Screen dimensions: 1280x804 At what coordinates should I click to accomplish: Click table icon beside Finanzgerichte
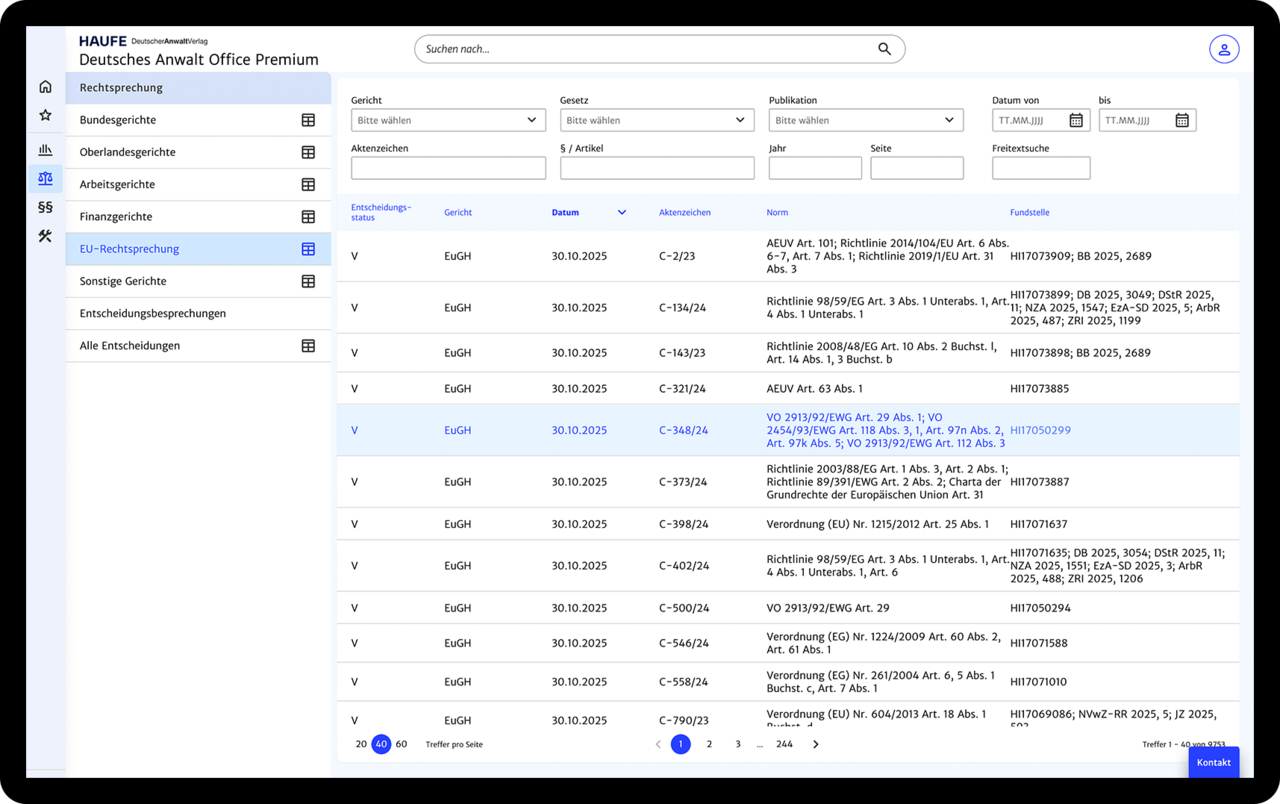coord(308,217)
